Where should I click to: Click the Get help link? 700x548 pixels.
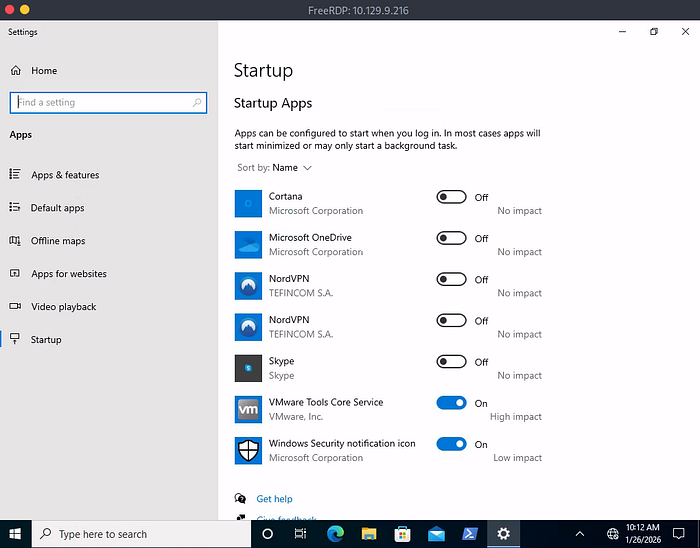pos(274,499)
